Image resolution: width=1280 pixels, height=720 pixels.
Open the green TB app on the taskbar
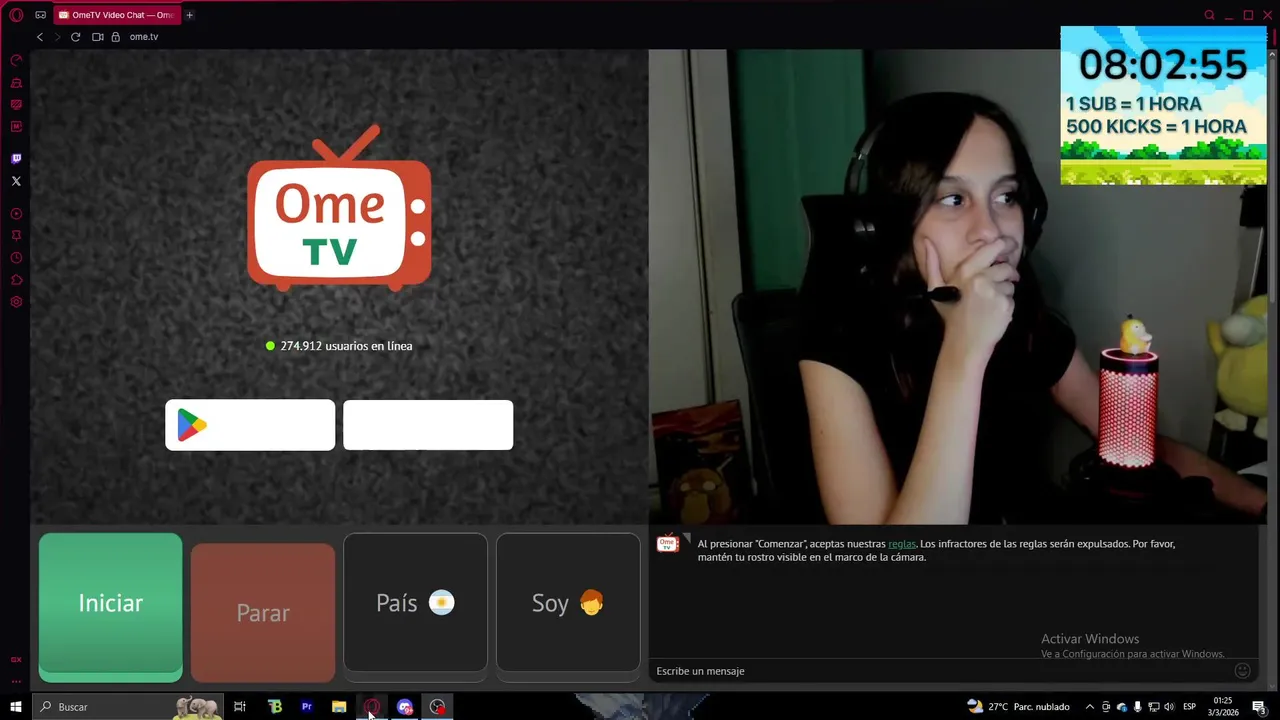[x=275, y=707]
